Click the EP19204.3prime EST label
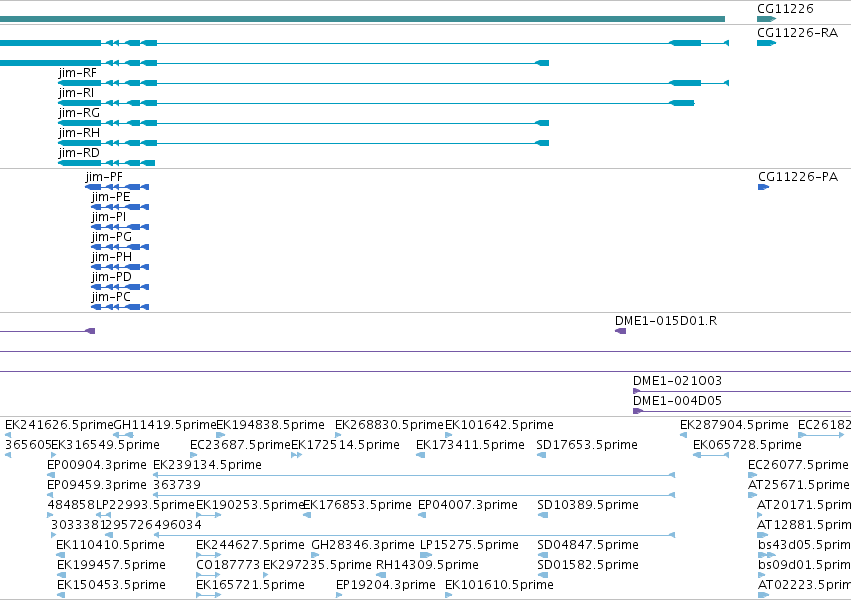This screenshot has height=600, width=851. pyautogui.click(x=385, y=585)
